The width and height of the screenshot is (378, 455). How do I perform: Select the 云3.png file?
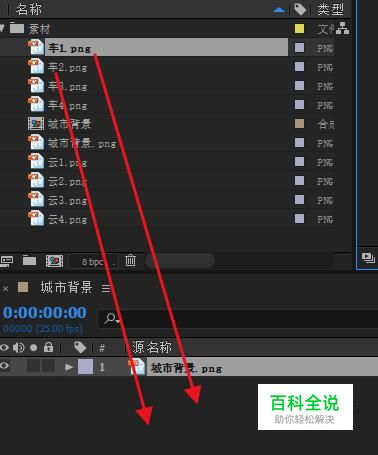tap(67, 200)
